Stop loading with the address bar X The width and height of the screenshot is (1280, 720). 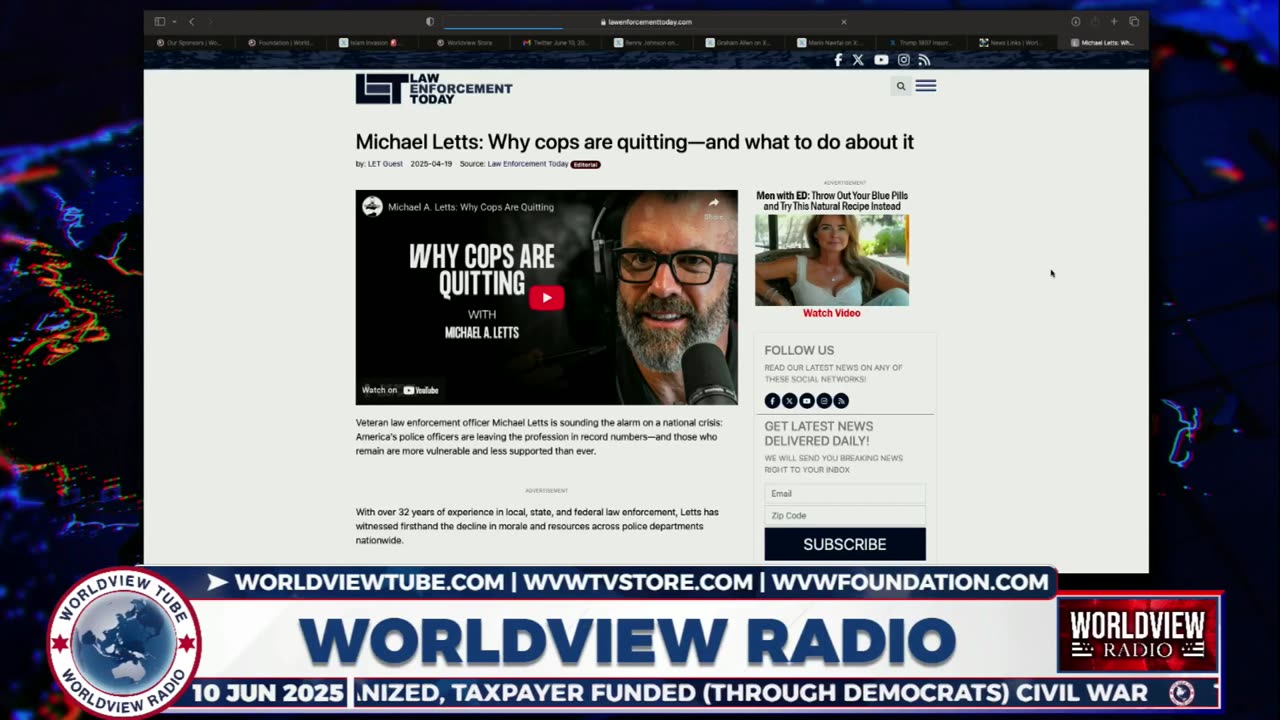[x=843, y=21]
